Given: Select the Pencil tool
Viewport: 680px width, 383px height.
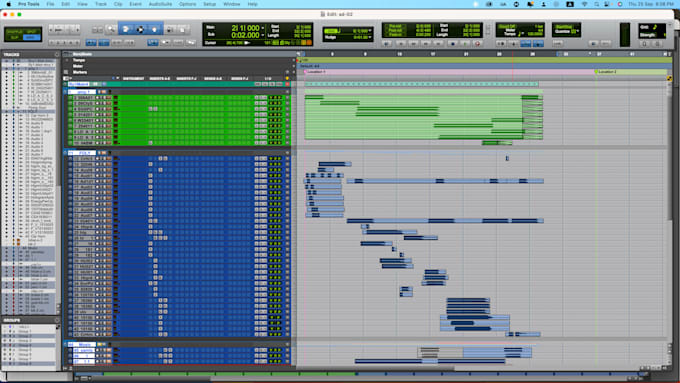Looking at the screenshot, I should coord(184,29).
